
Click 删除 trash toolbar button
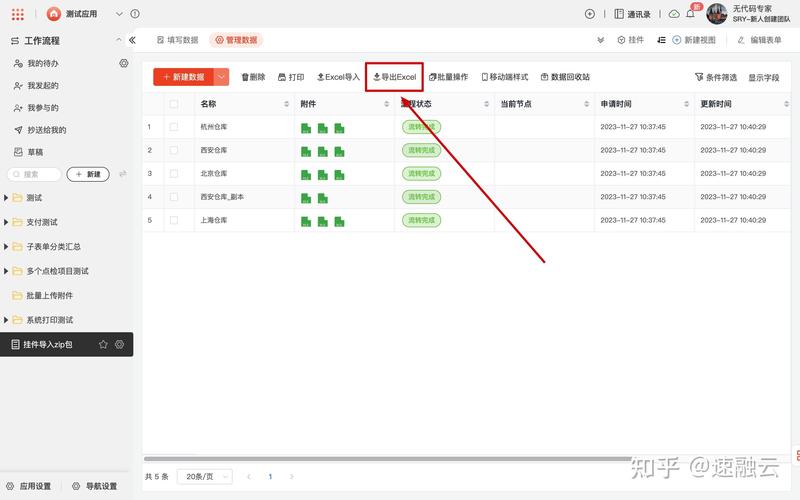253,77
